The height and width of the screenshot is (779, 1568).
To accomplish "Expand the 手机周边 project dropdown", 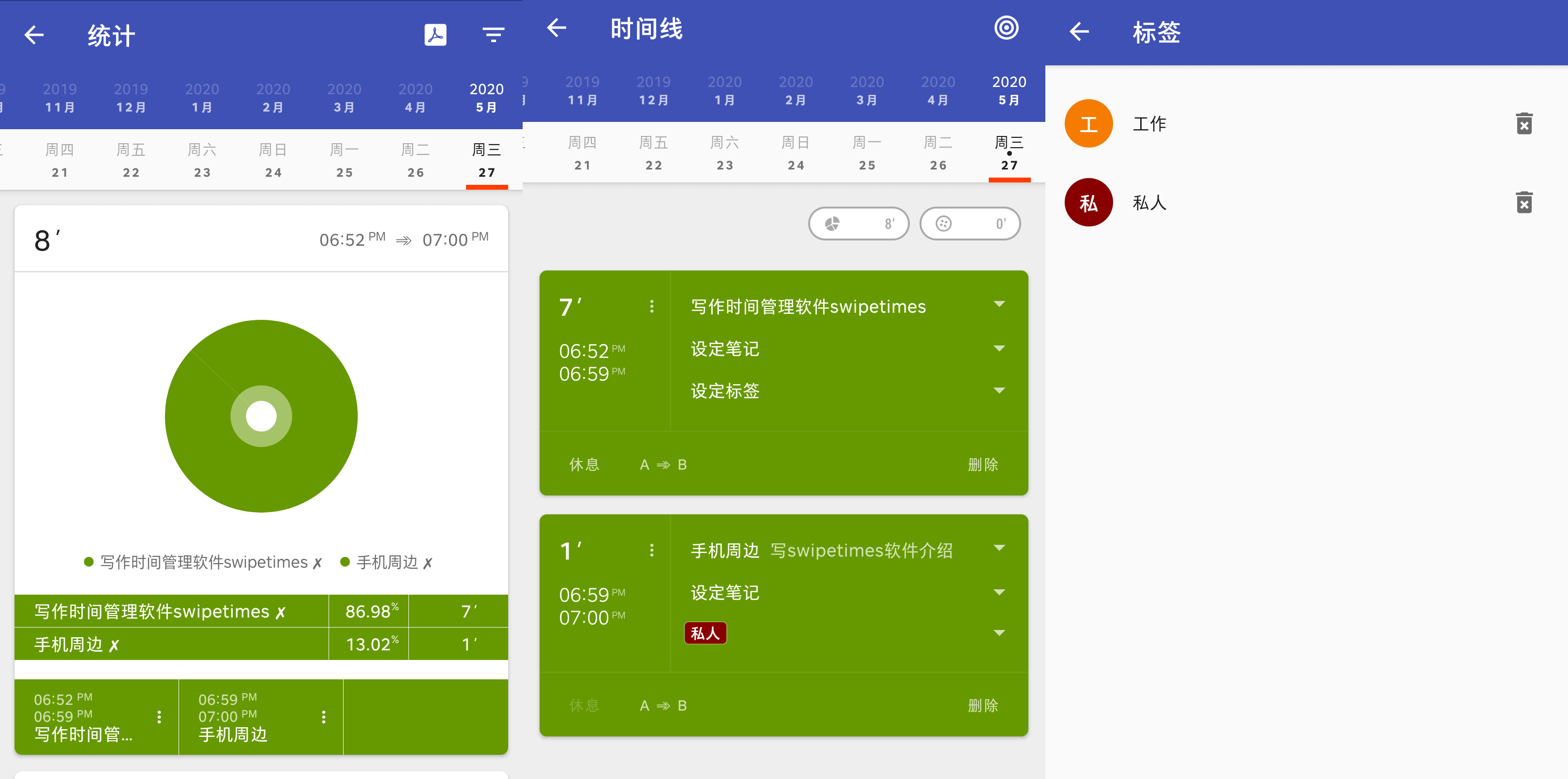I will pos(999,548).
